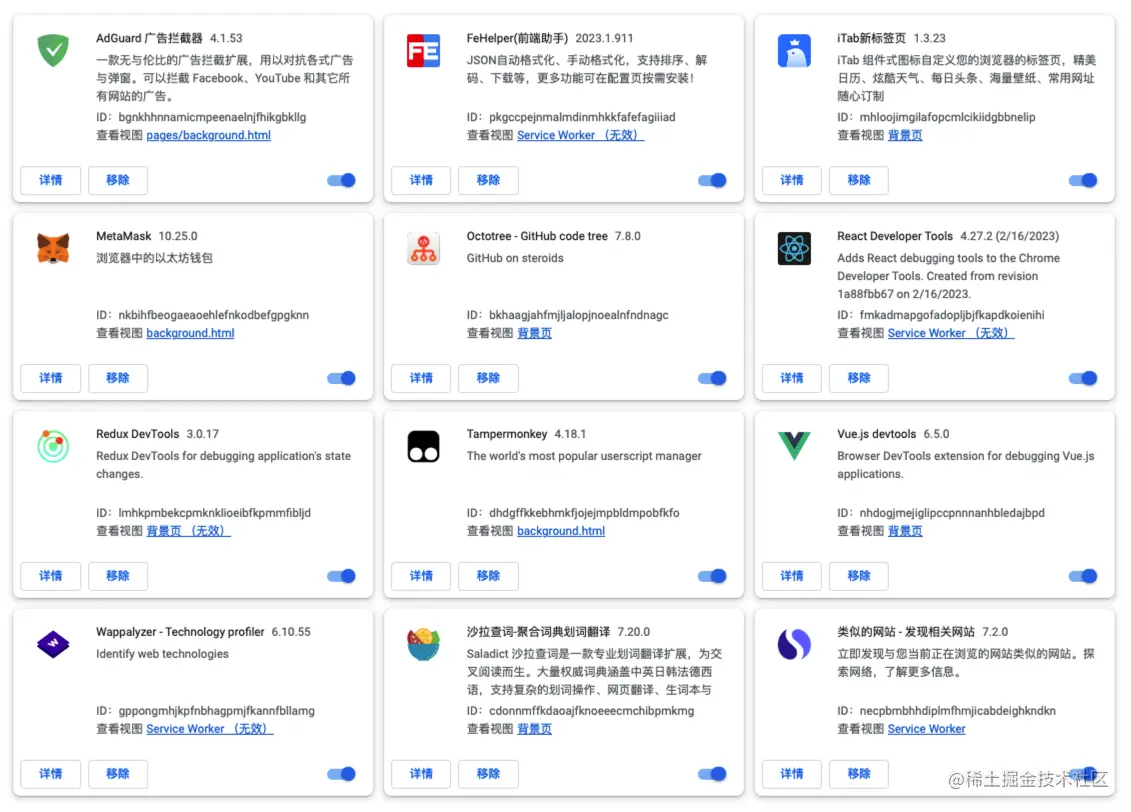Viewport: 1131px width, 812px height.
Task: Open iTab 背景页 view link
Action: click(x=905, y=135)
